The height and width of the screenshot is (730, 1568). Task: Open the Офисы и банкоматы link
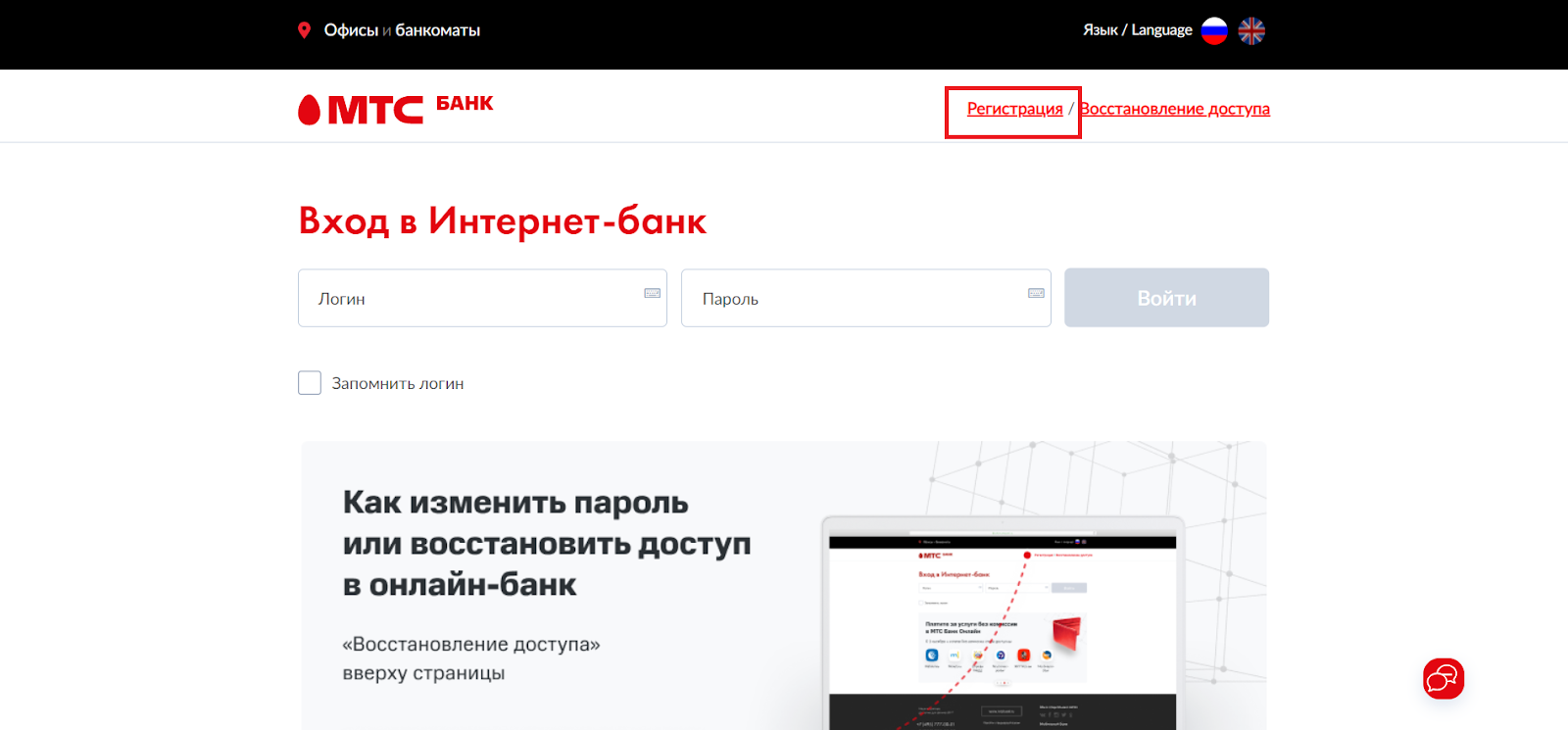(x=402, y=30)
